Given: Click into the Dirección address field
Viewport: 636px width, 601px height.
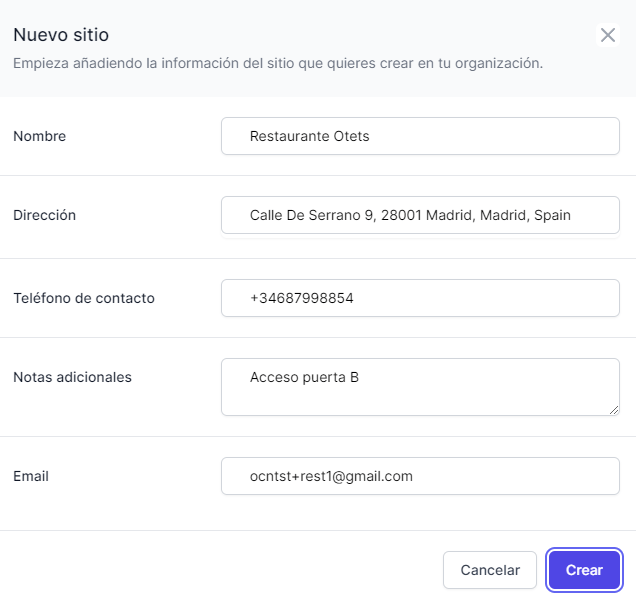Looking at the screenshot, I should (600, 215).
